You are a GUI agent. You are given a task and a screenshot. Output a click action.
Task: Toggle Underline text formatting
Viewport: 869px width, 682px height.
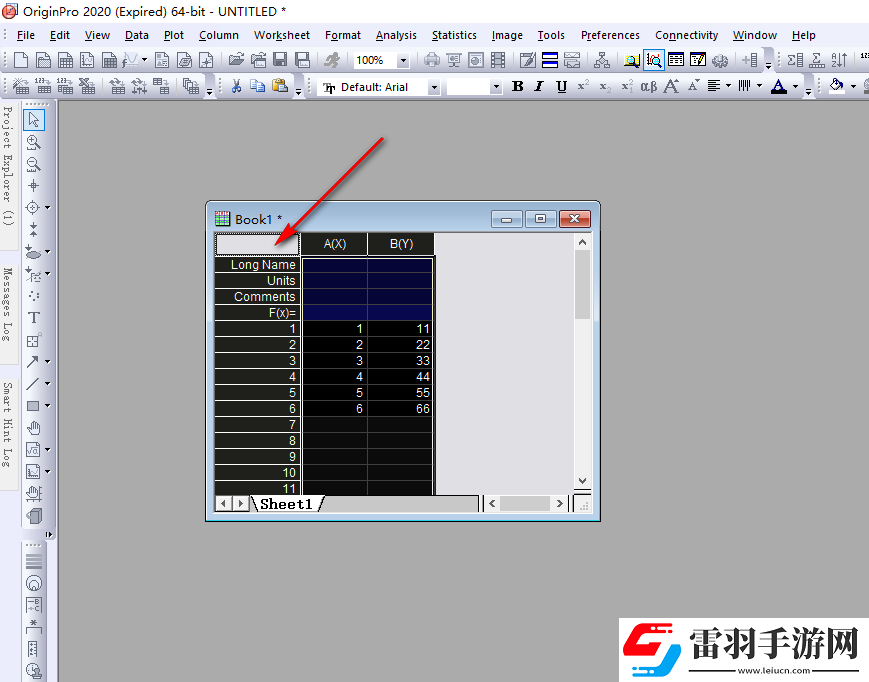point(561,87)
